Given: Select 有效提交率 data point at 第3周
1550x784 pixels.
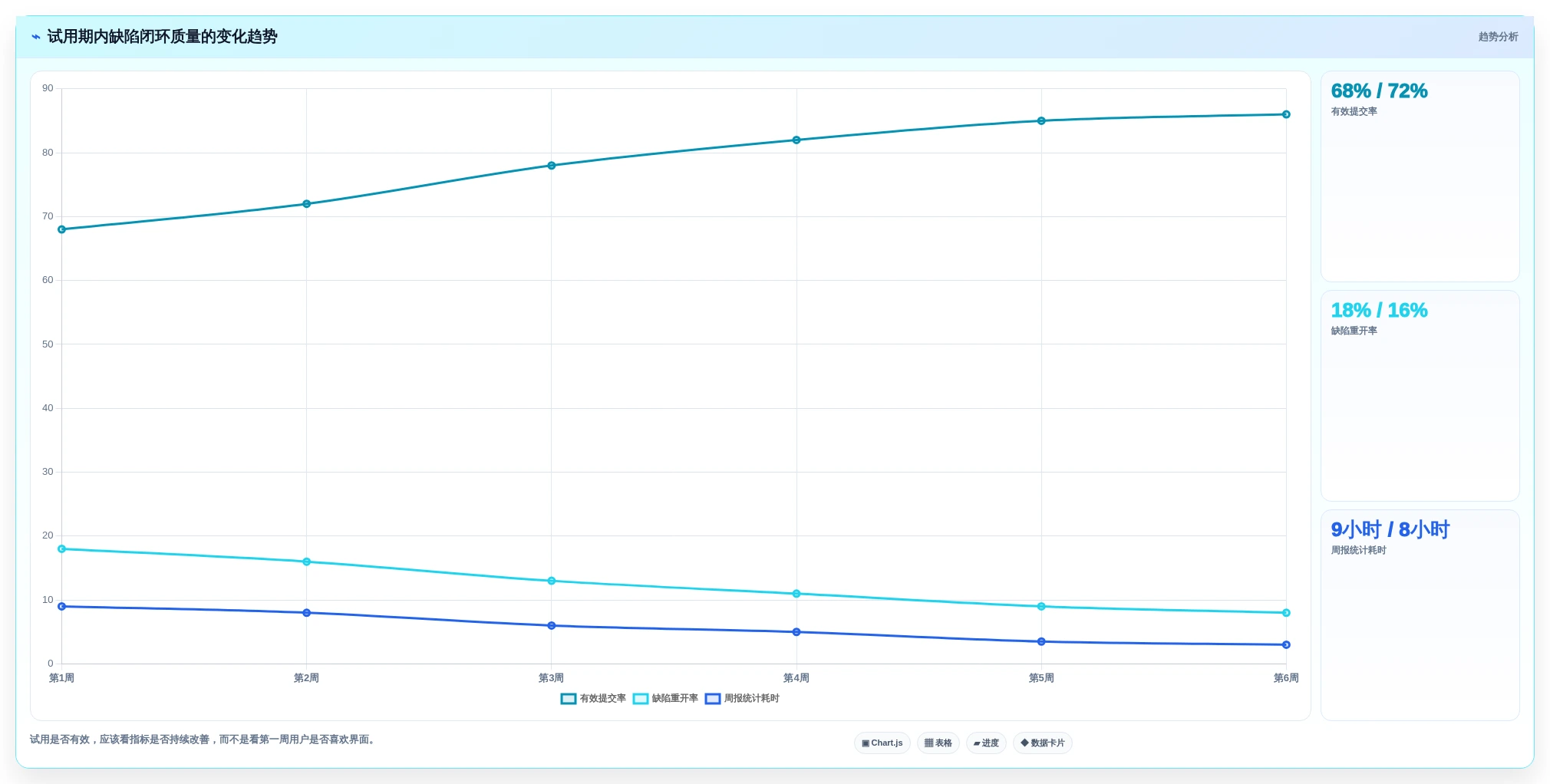Looking at the screenshot, I should [x=552, y=166].
